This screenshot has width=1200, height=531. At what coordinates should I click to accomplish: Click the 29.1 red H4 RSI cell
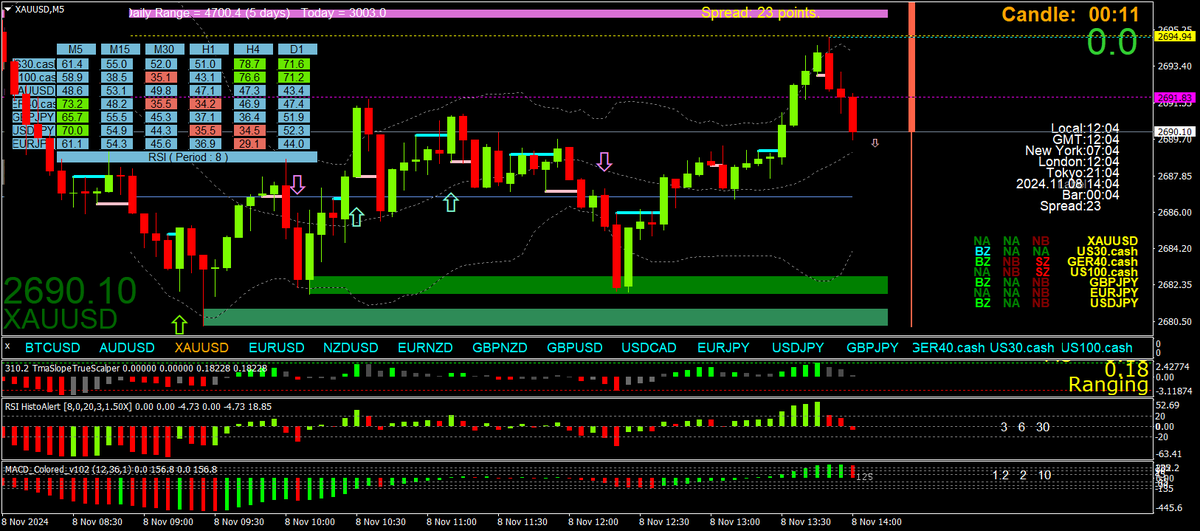click(251, 144)
